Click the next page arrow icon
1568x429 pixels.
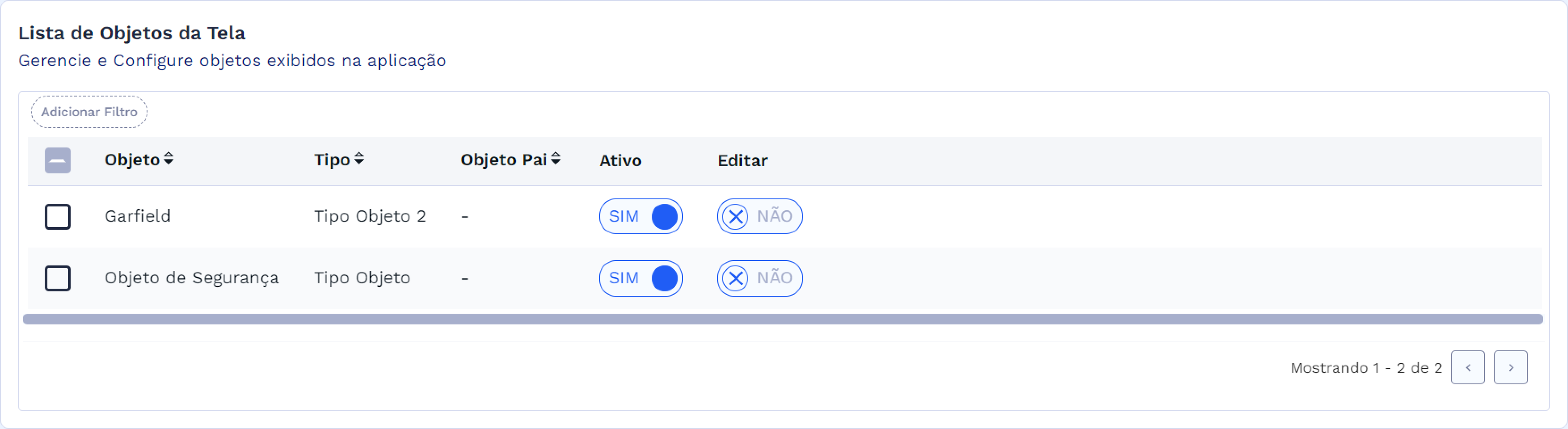click(1511, 367)
